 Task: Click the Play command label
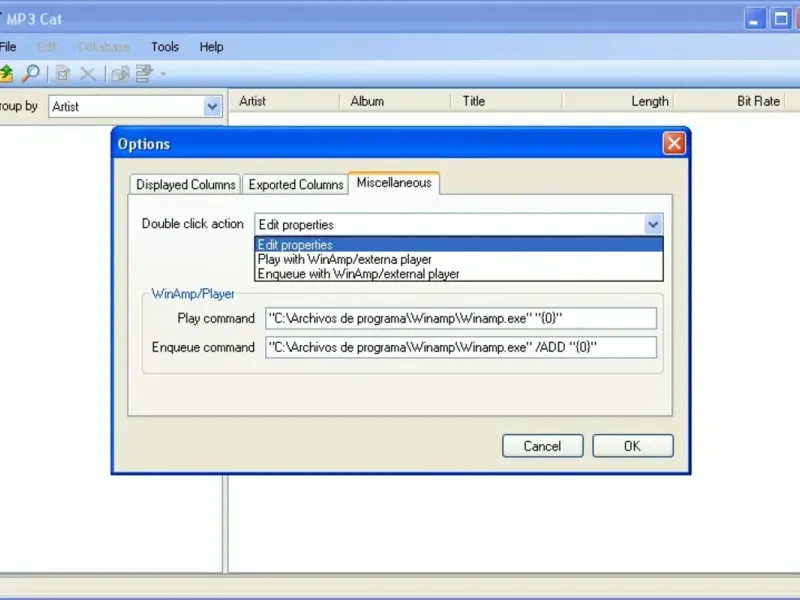coord(216,318)
